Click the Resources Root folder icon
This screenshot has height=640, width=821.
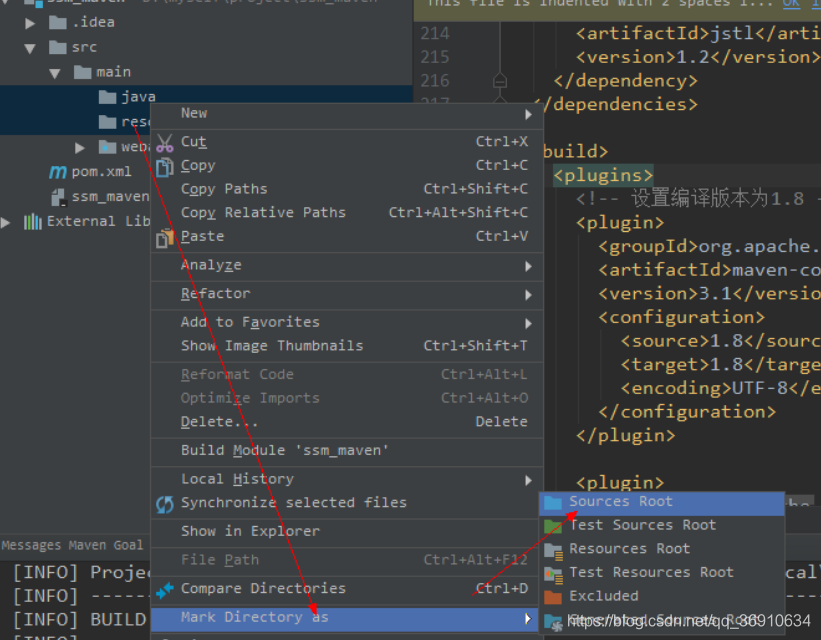point(553,551)
